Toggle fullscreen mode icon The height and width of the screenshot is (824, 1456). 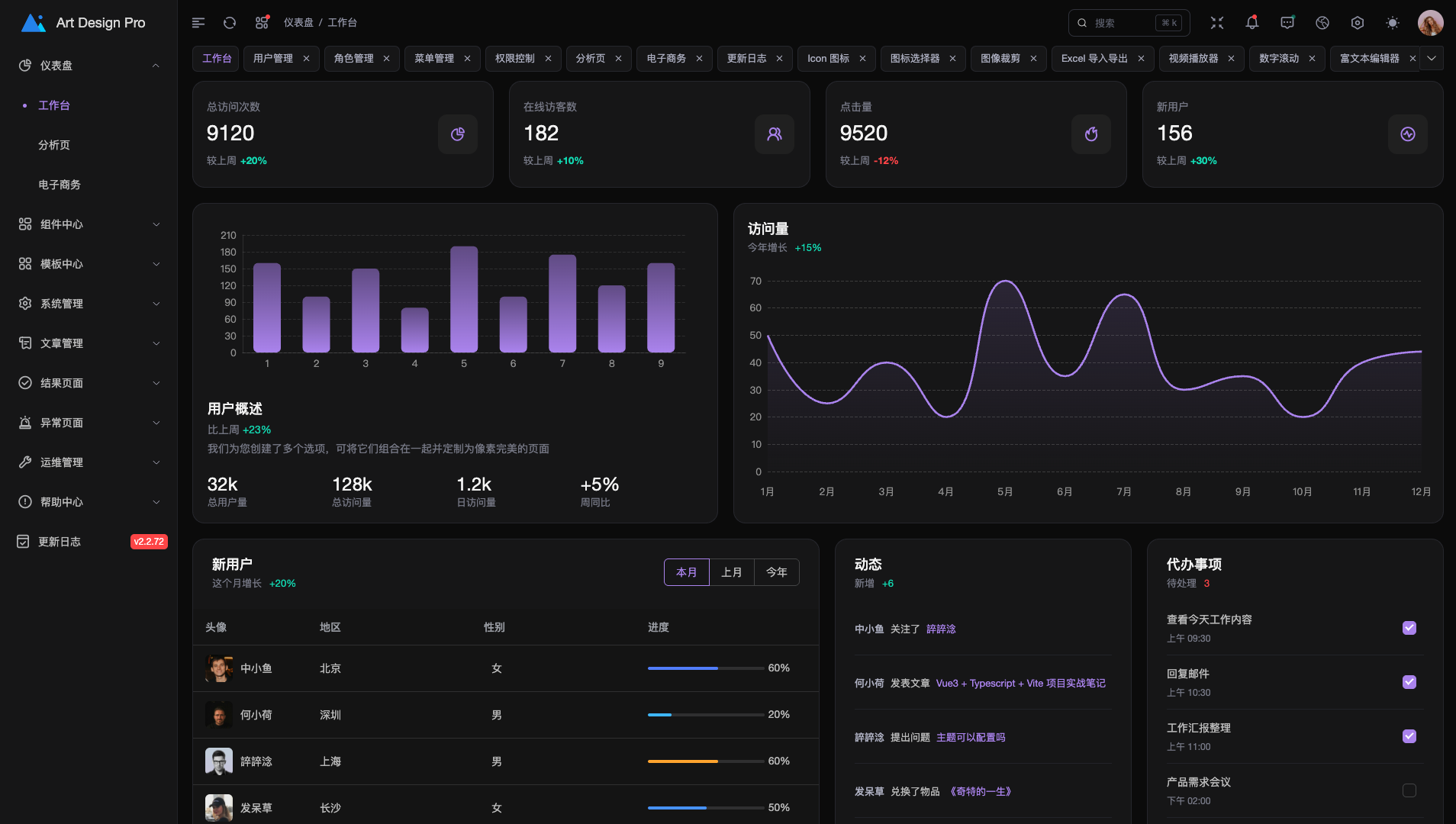1217,23
